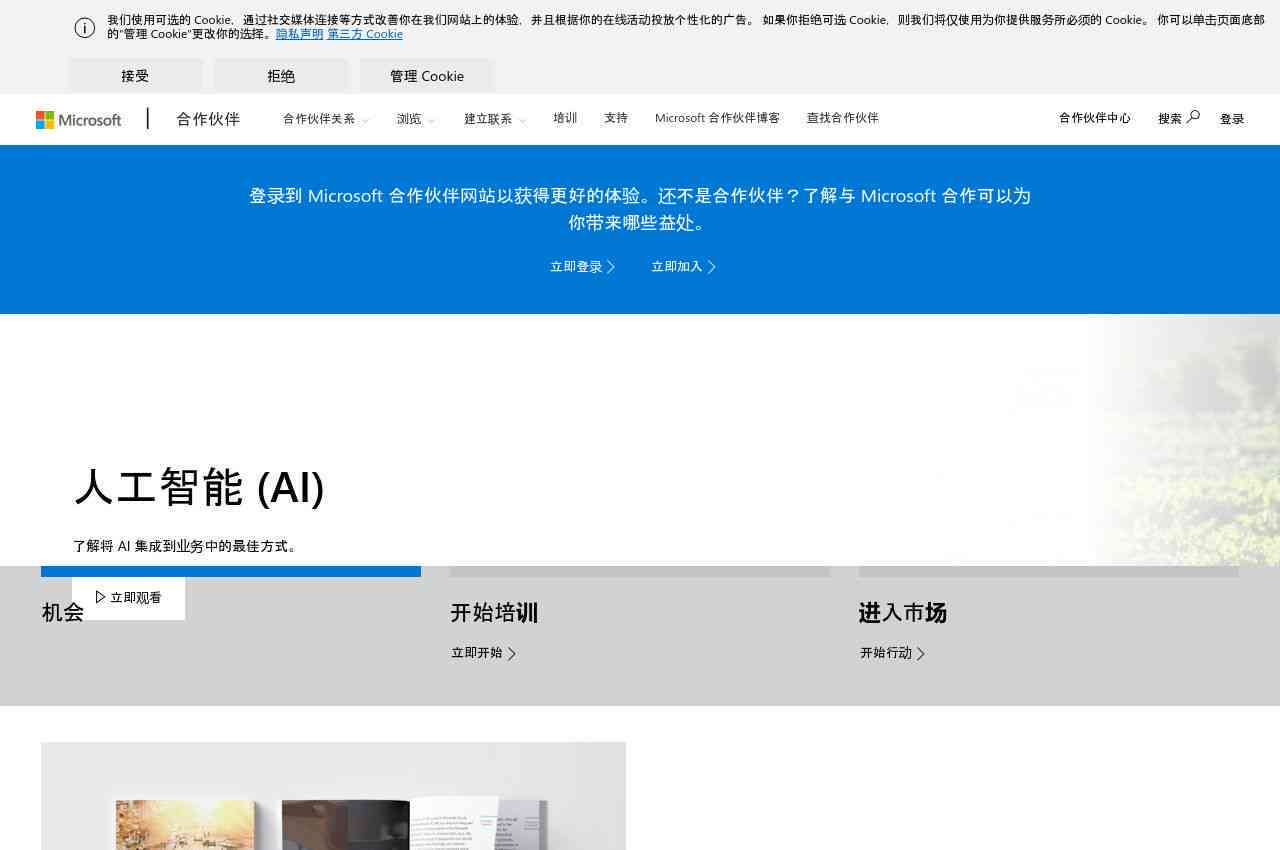Click the 人工智能 (AI) heading
The height and width of the screenshot is (850, 1280).
(200, 487)
